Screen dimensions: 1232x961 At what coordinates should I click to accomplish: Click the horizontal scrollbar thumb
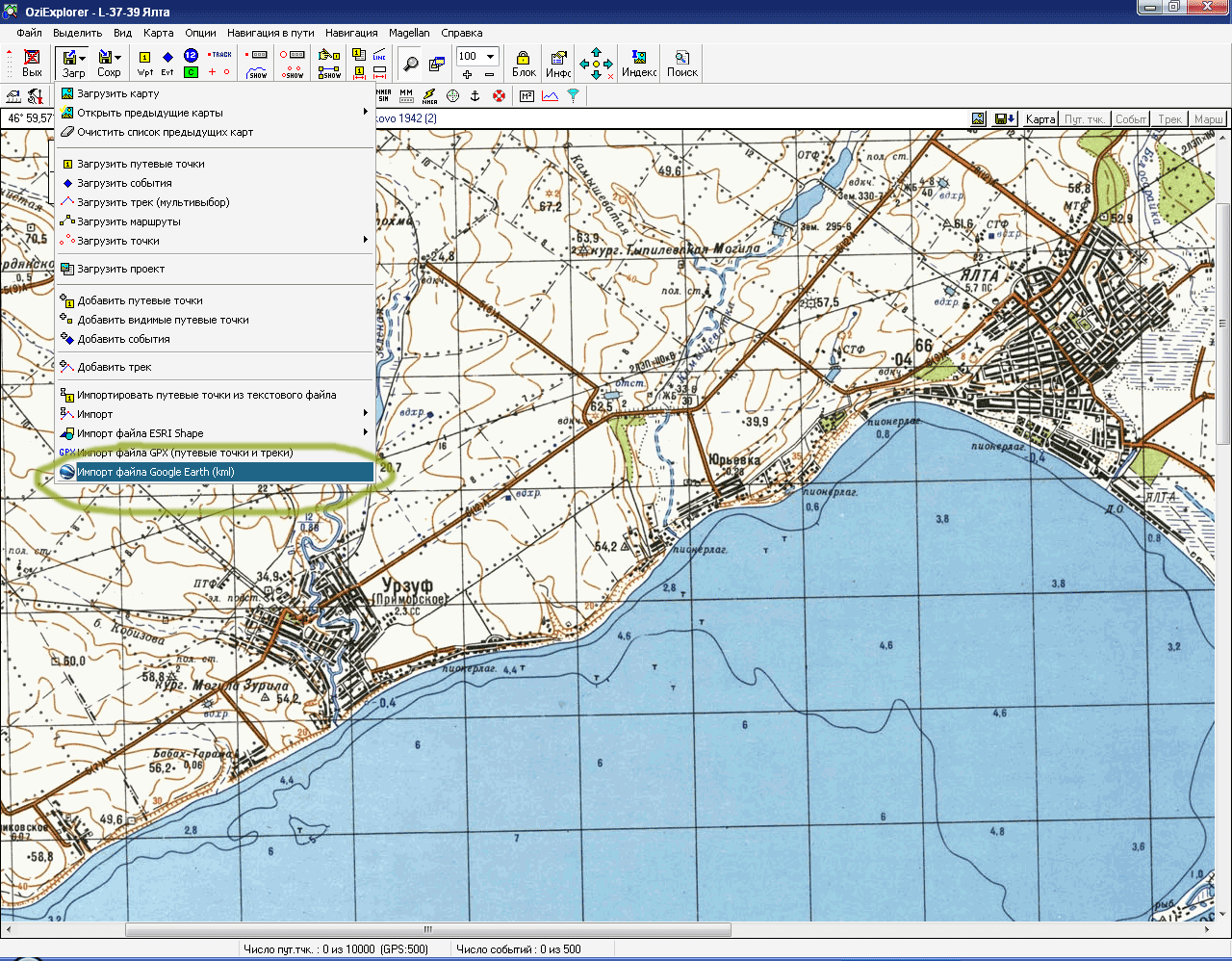coord(427,930)
